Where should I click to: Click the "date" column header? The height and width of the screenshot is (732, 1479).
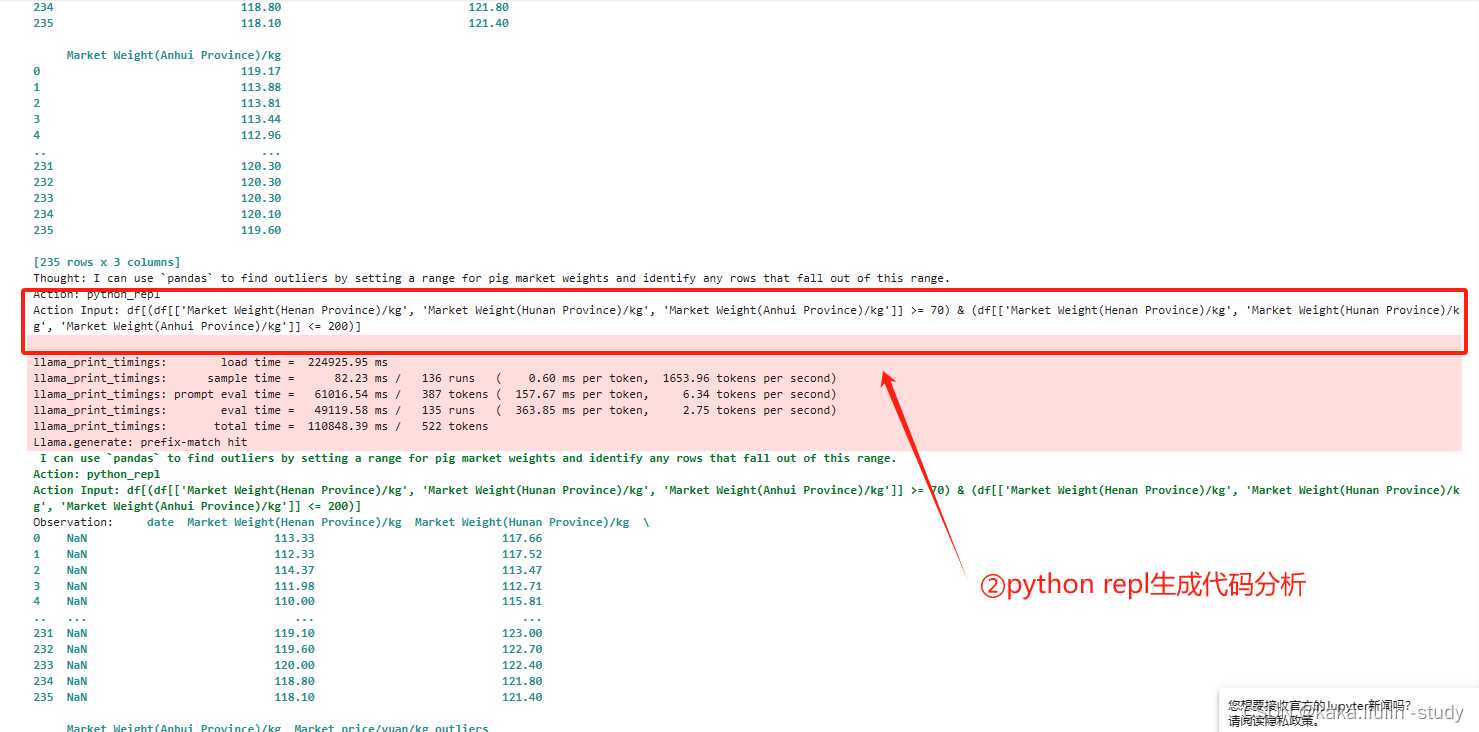click(160, 522)
